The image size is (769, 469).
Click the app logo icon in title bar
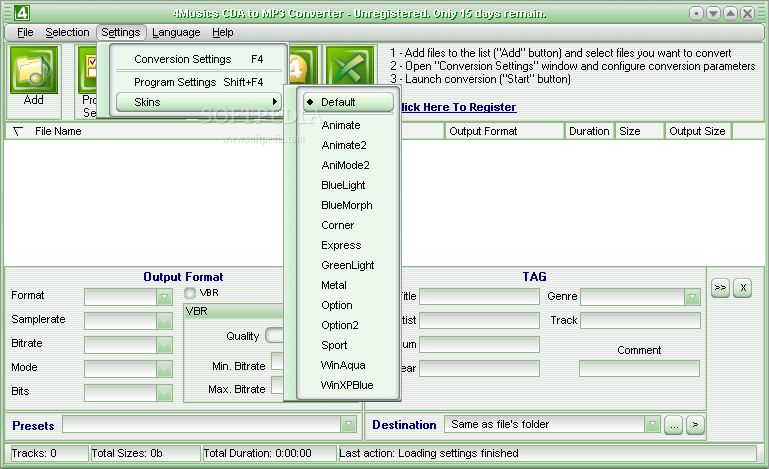[x=22, y=12]
